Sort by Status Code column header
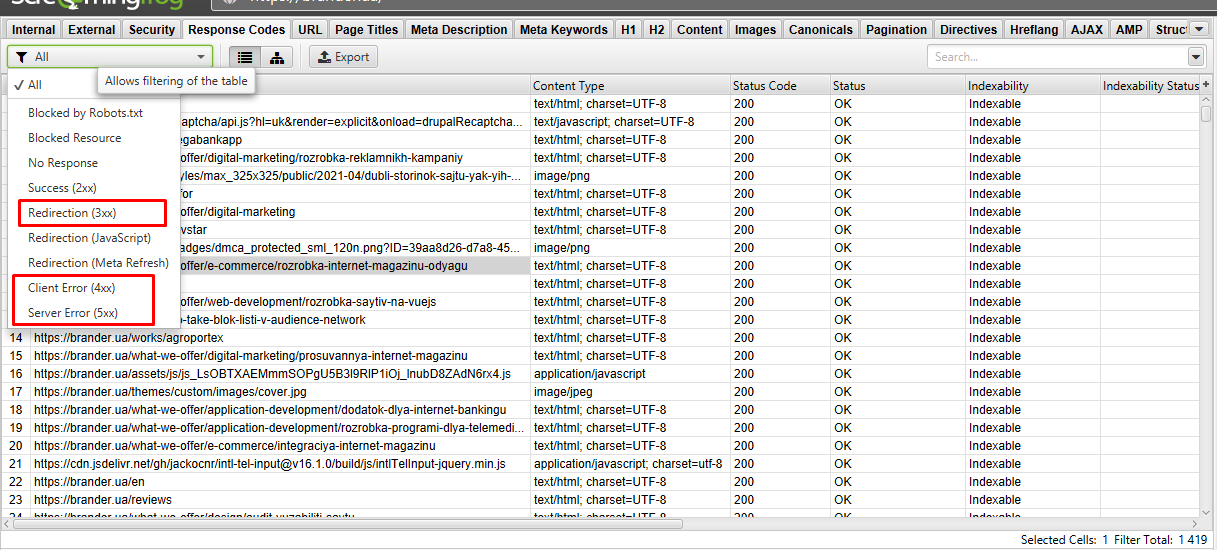 coord(764,86)
